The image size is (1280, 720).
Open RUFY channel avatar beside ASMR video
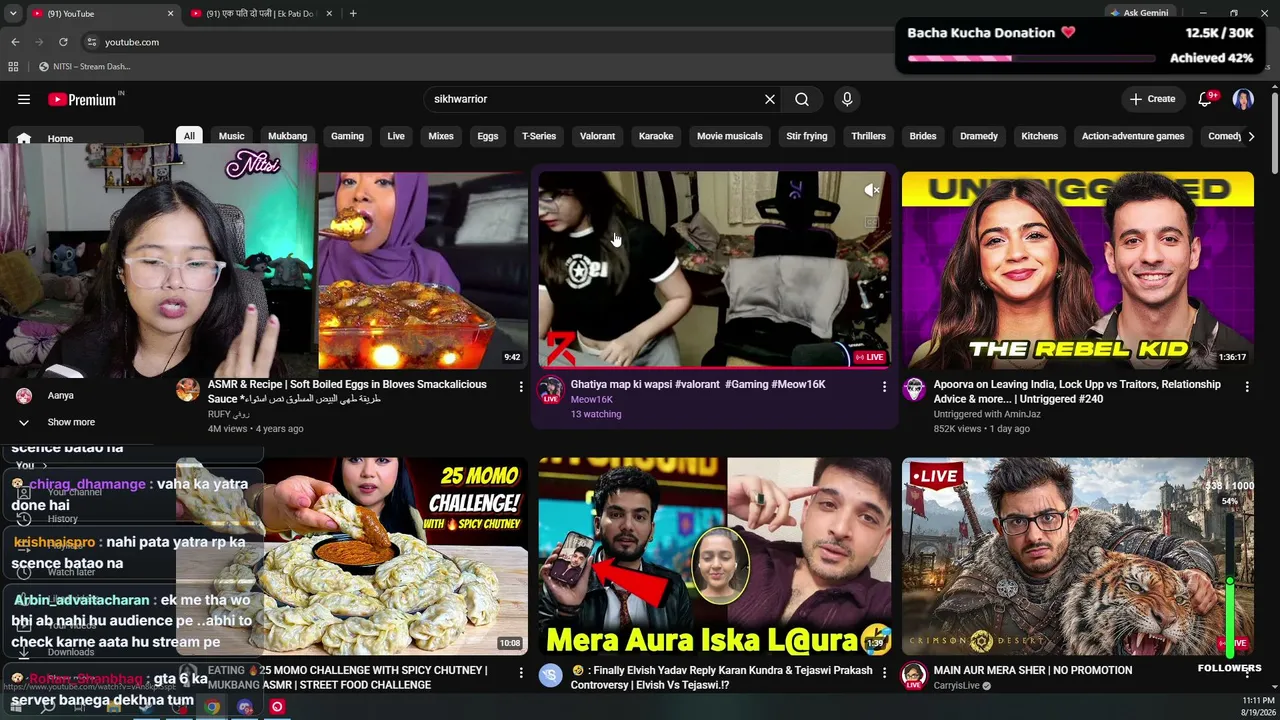pos(188,390)
